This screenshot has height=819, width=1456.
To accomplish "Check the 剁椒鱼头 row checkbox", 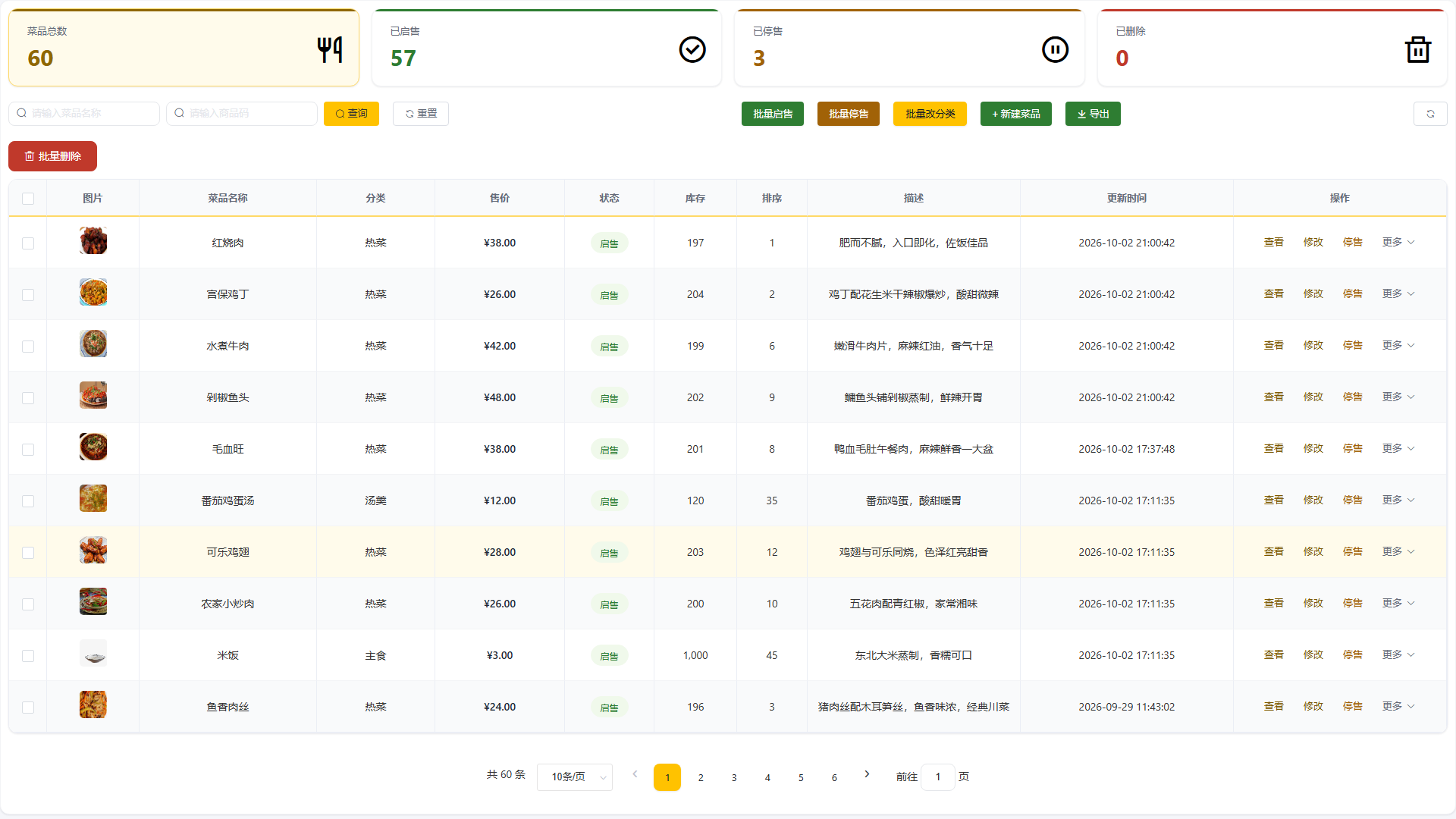I will coord(28,398).
